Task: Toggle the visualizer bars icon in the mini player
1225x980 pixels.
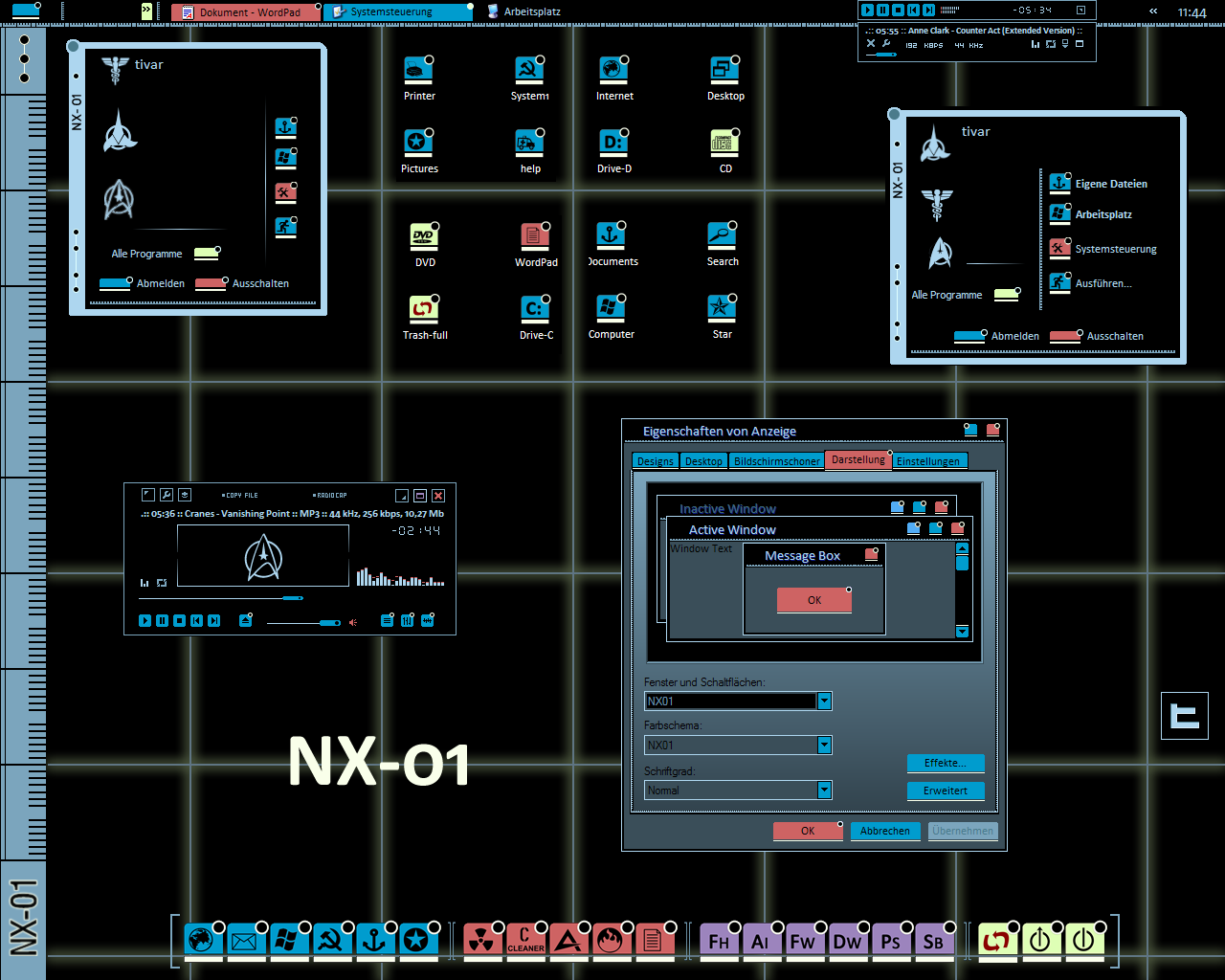Action: point(1036,44)
